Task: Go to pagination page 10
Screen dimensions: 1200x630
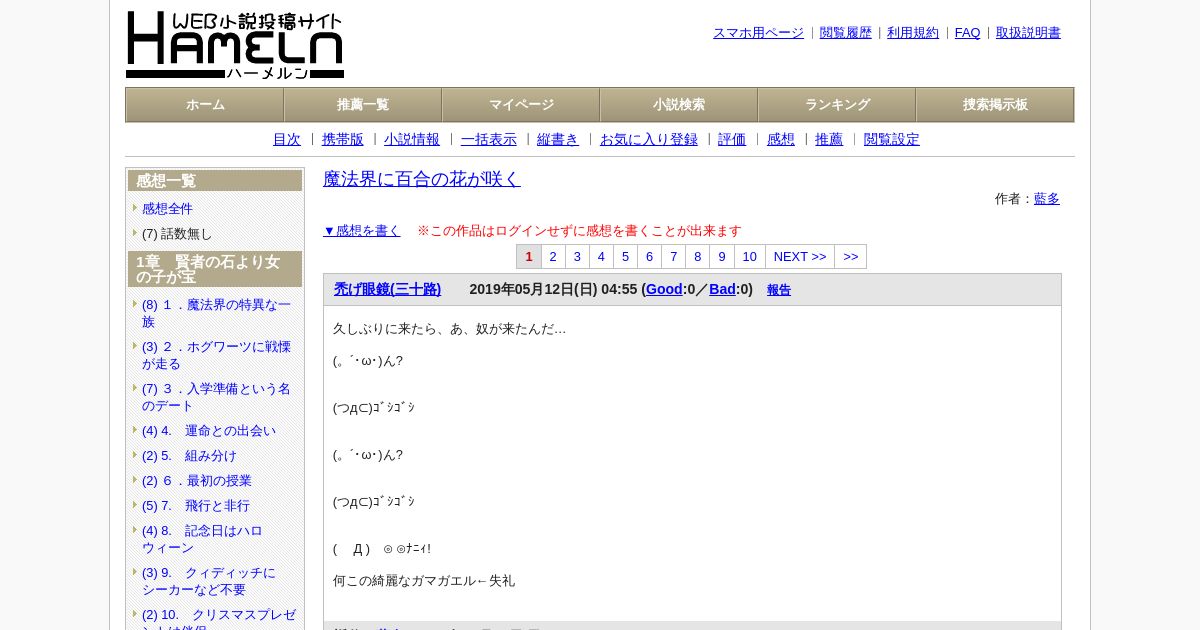Action: tap(749, 257)
